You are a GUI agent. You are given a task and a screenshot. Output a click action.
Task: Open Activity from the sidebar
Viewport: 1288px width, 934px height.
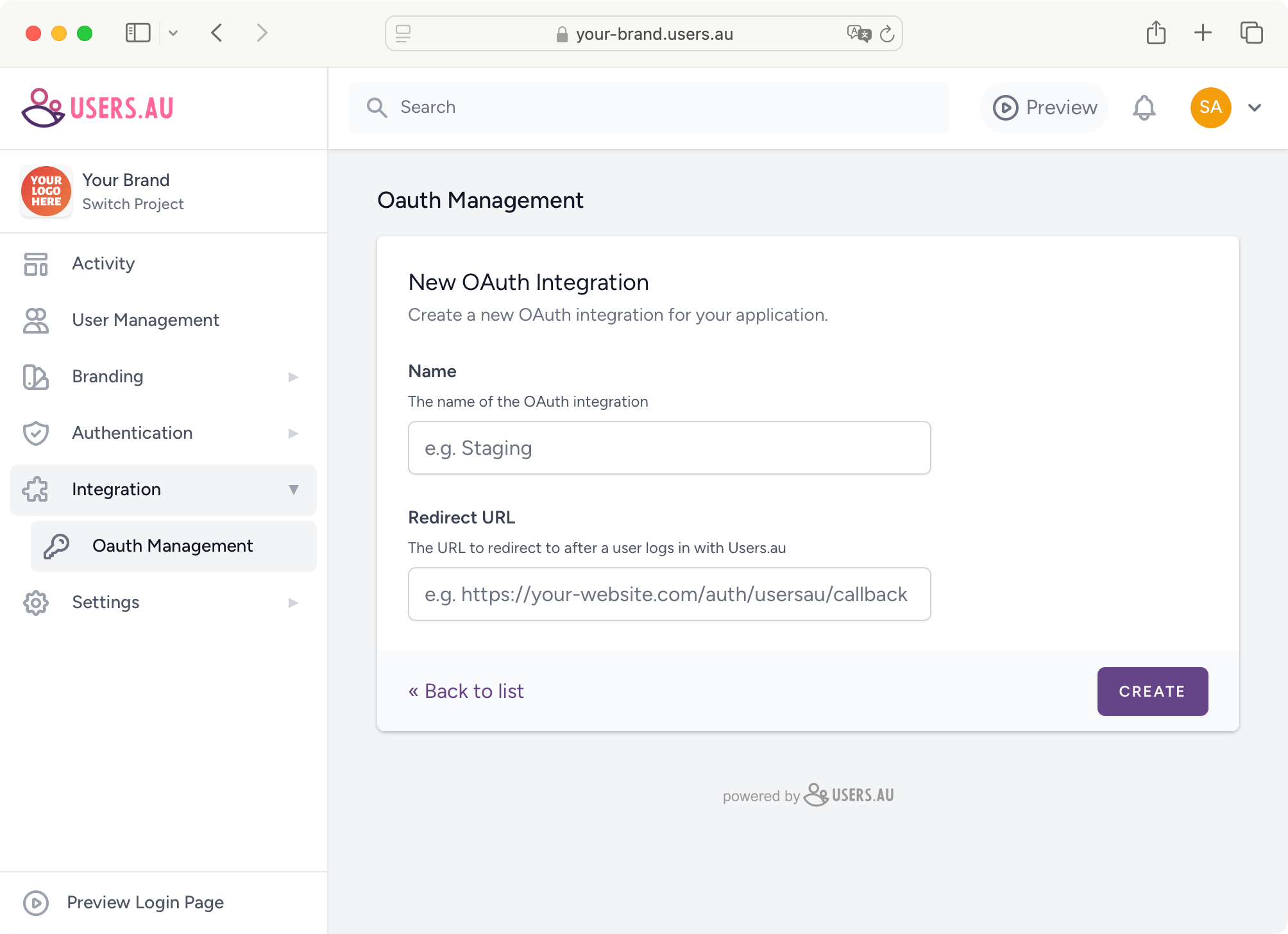pyautogui.click(x=103, y=264)
